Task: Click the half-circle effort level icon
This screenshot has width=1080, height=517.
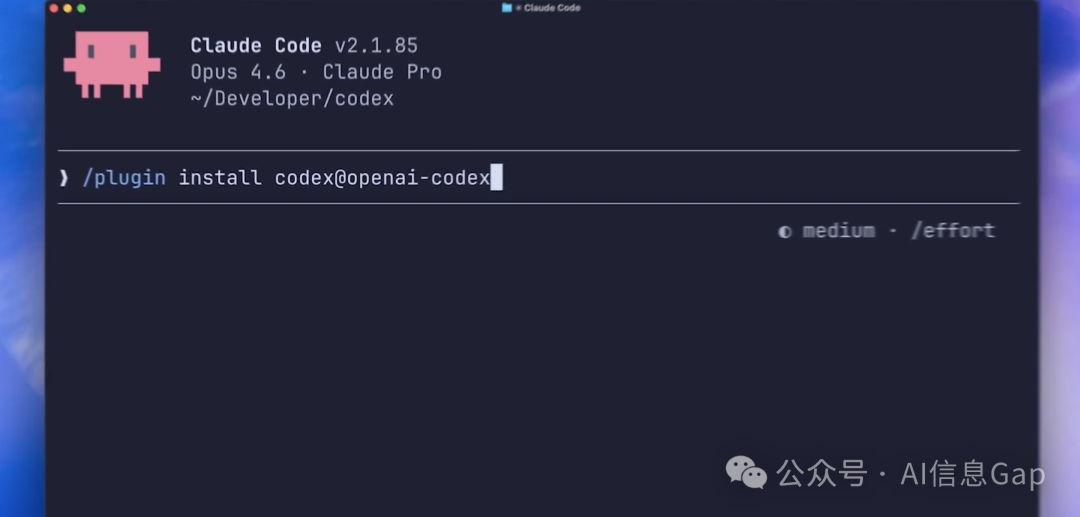Action: tap(785, 231)
